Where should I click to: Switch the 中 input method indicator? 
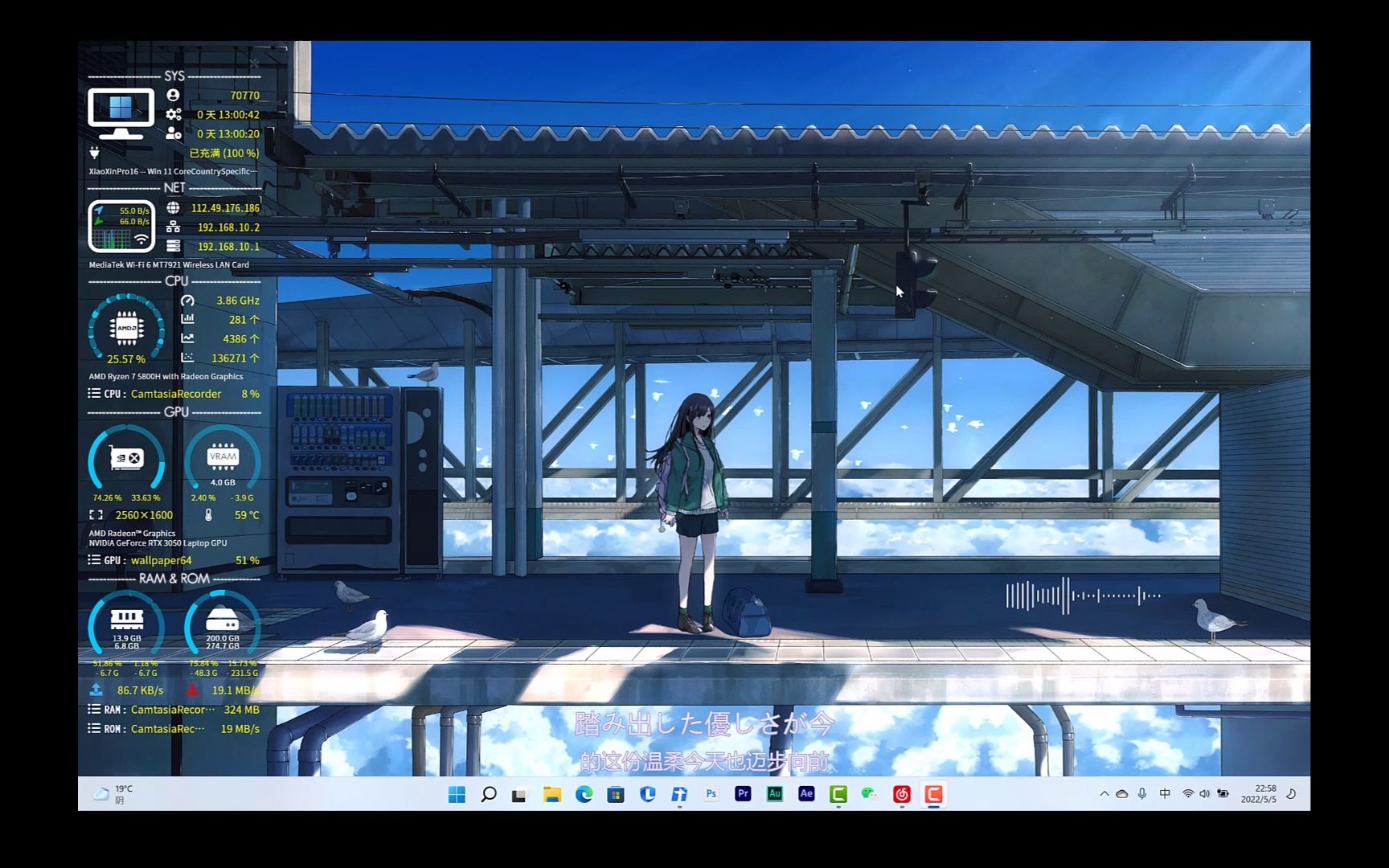point(1165,794)
